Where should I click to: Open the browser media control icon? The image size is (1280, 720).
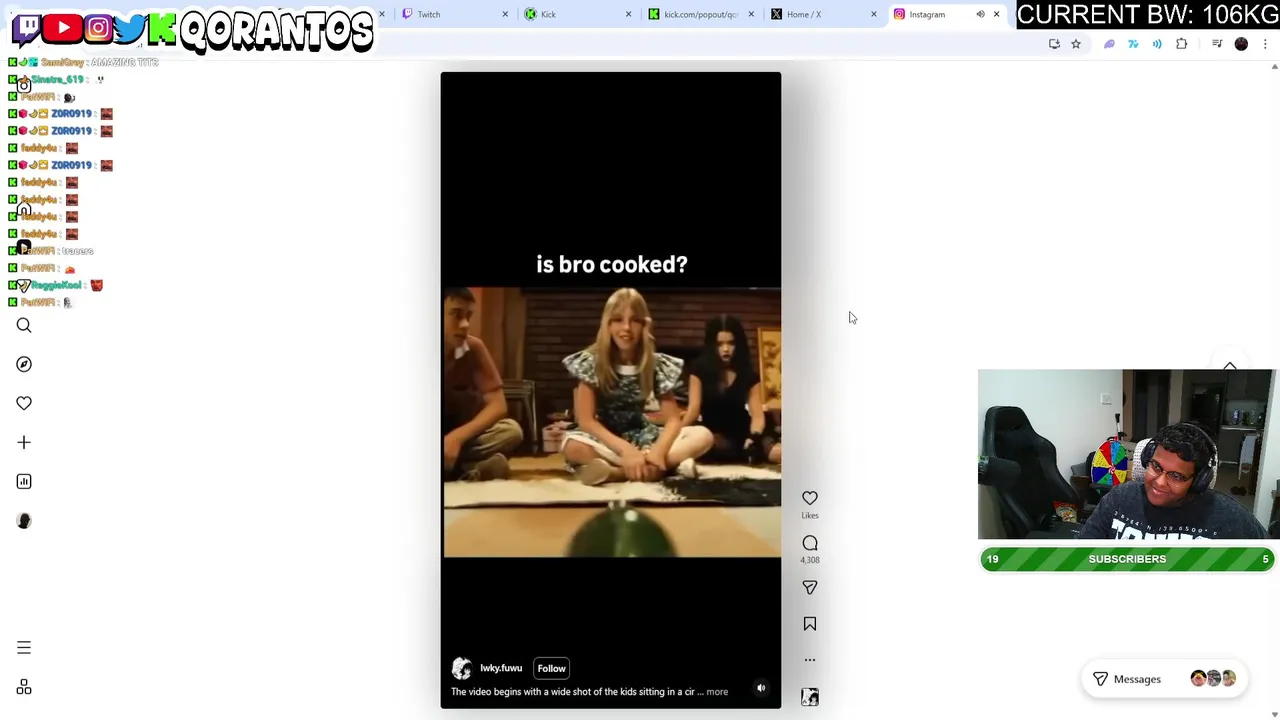(x=1217, y=44)
